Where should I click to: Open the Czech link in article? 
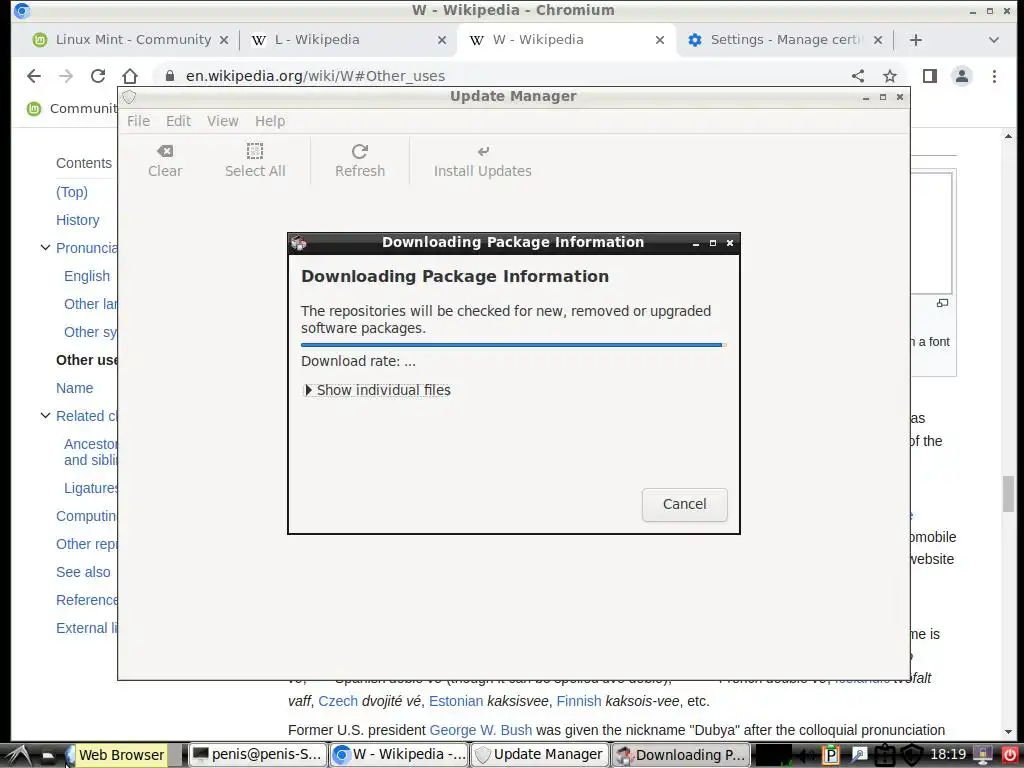(x=338, y=701)
